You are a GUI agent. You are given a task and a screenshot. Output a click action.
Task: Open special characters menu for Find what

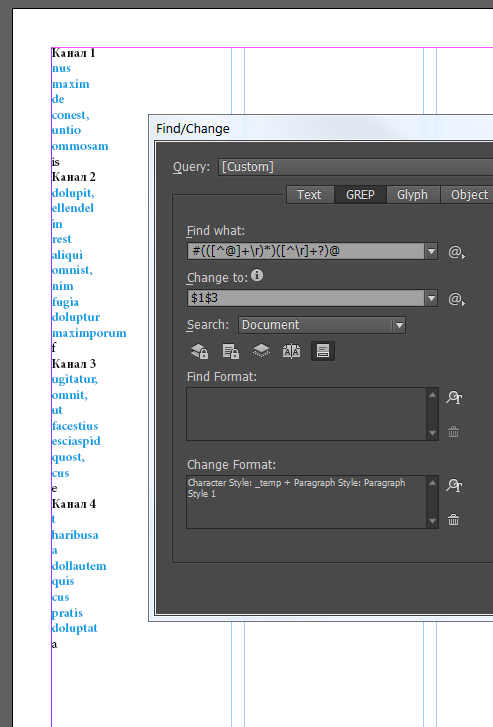click(x=456, y=252)
